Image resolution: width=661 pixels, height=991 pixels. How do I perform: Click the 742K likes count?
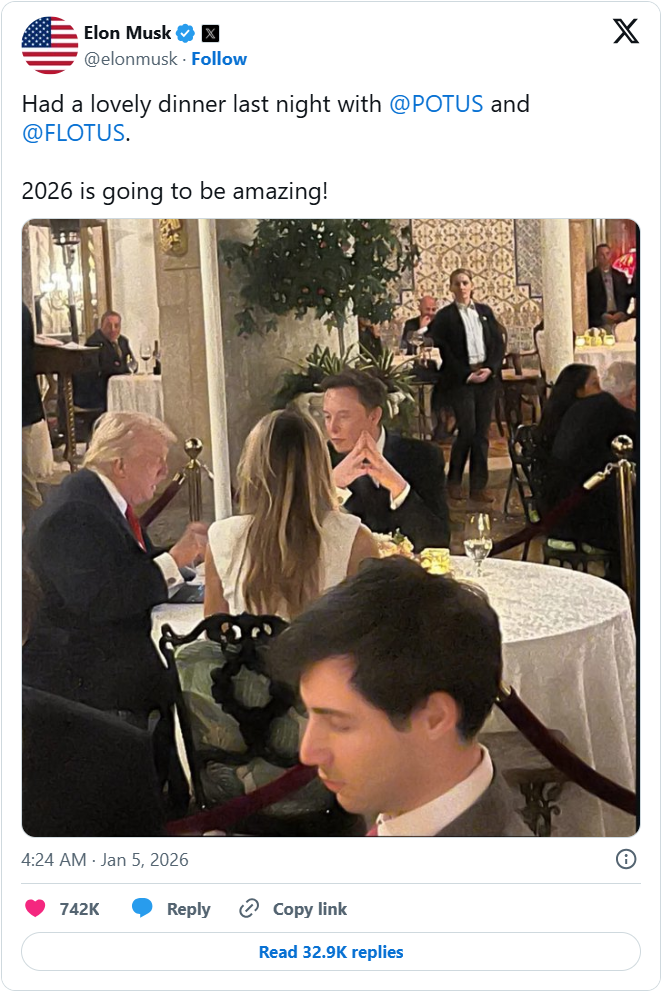click(79, 908)
